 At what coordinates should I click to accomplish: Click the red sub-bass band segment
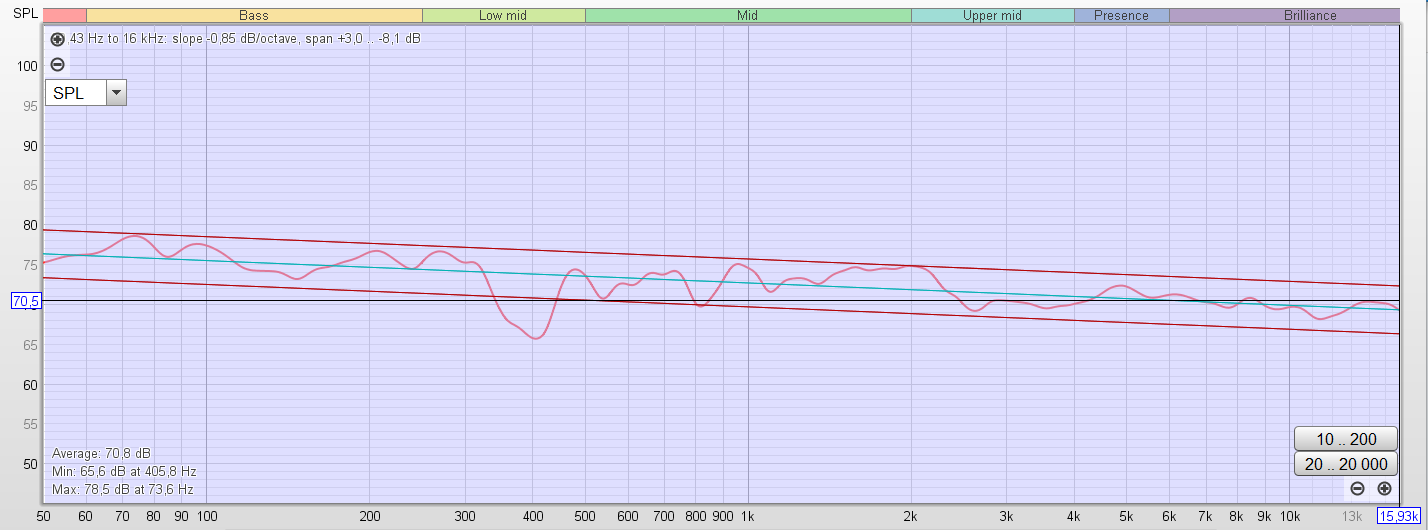coord(65,15)
